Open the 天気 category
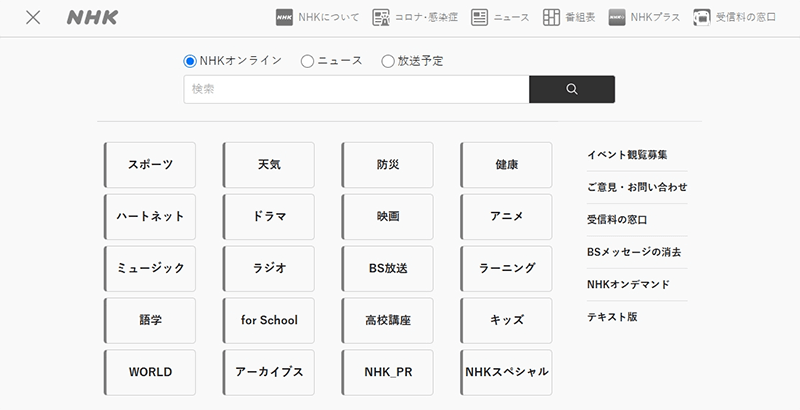Image resolution: width=800 pixels, height=410 pixels. pos(269,165)
